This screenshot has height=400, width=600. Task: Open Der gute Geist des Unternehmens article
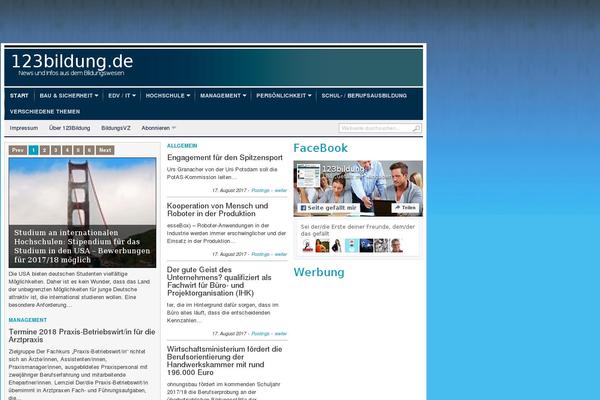tap(219, 281)
